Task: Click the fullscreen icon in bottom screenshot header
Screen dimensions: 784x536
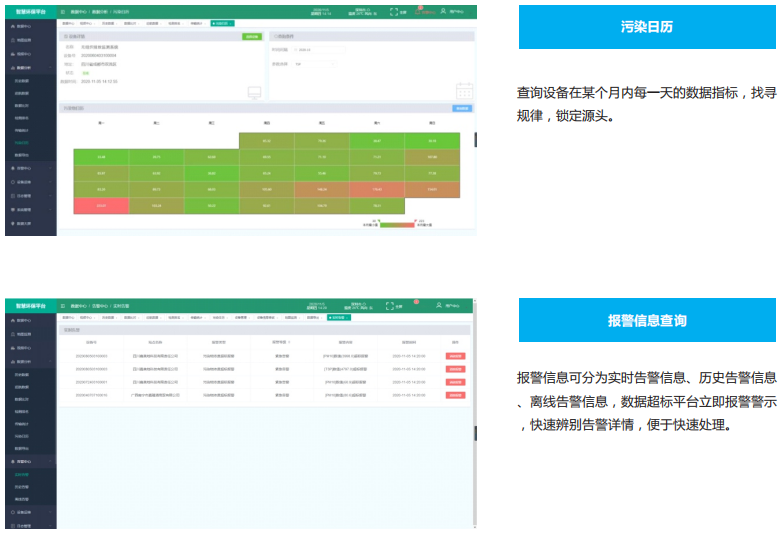Action: pos(393,305)
